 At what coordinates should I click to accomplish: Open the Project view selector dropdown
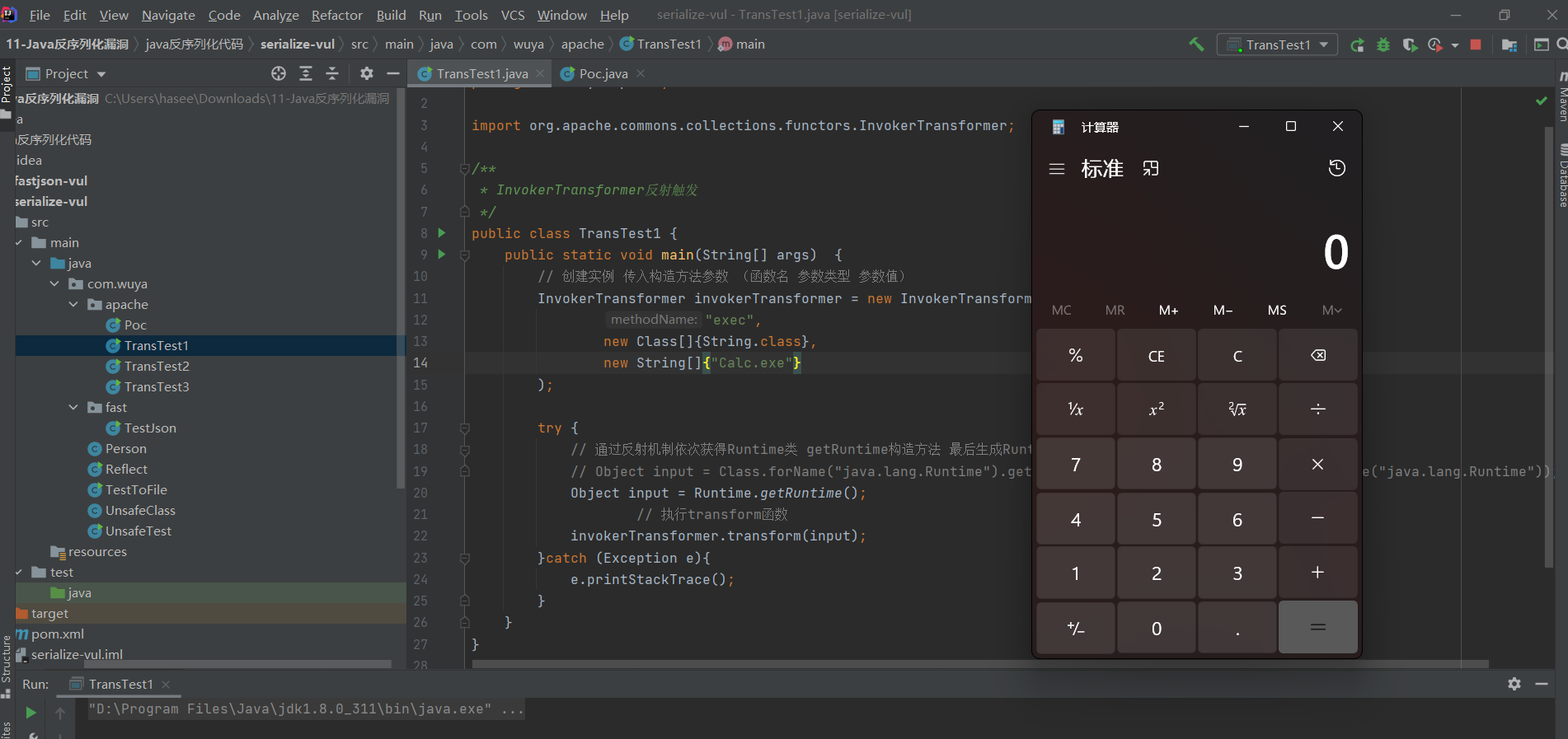click(67, 73)
